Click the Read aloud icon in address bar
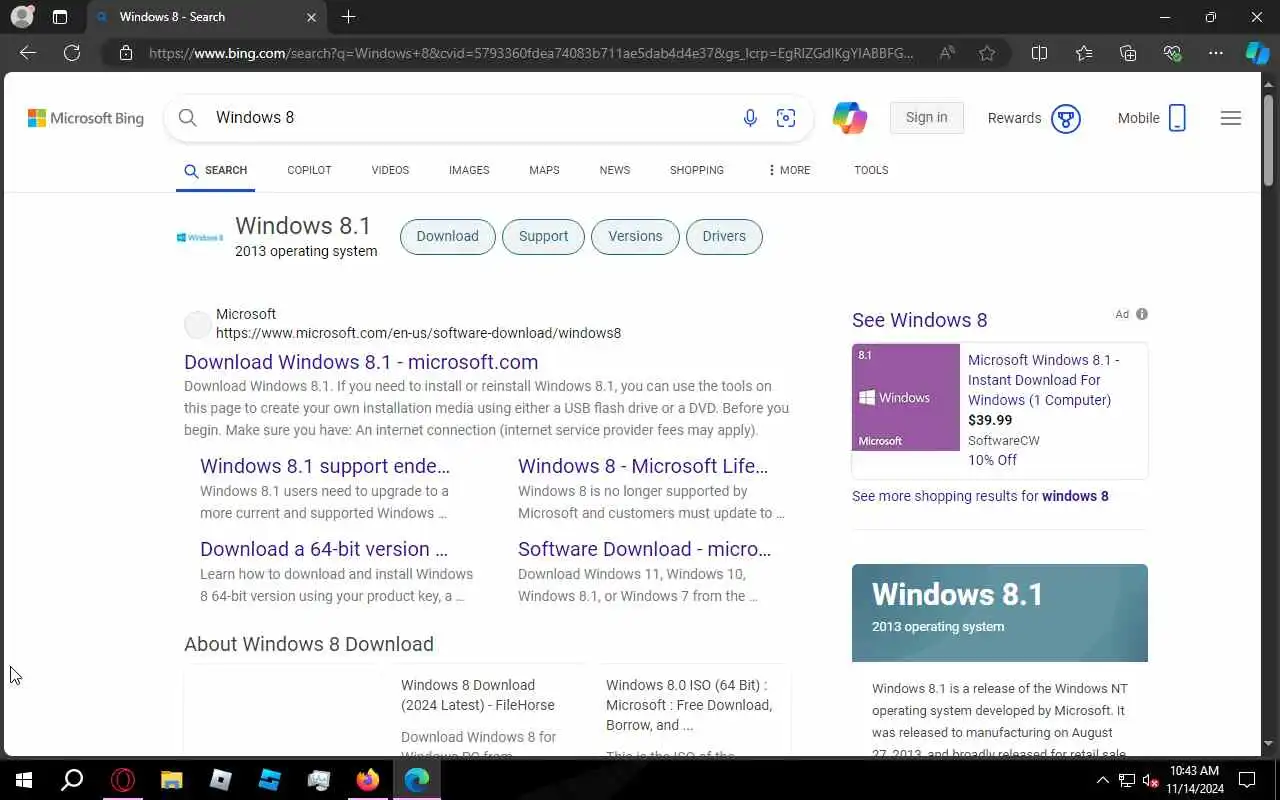This screenshot has height=800, width=1280. point(947,53)
